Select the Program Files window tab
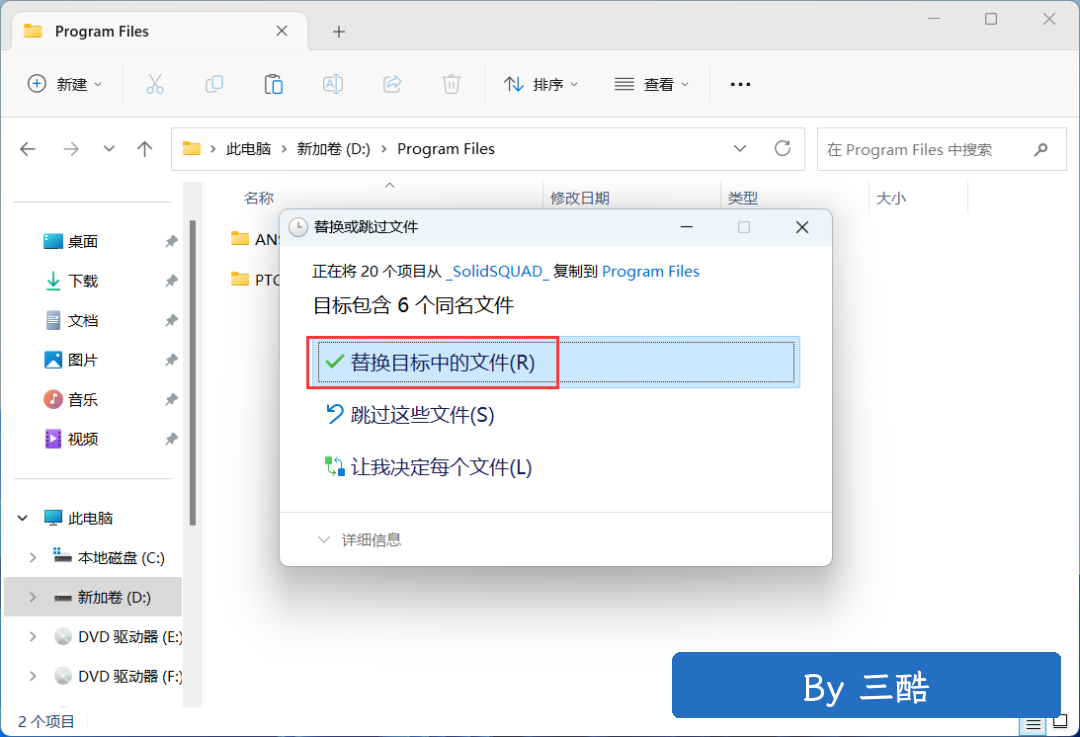 tap(160, 32)
